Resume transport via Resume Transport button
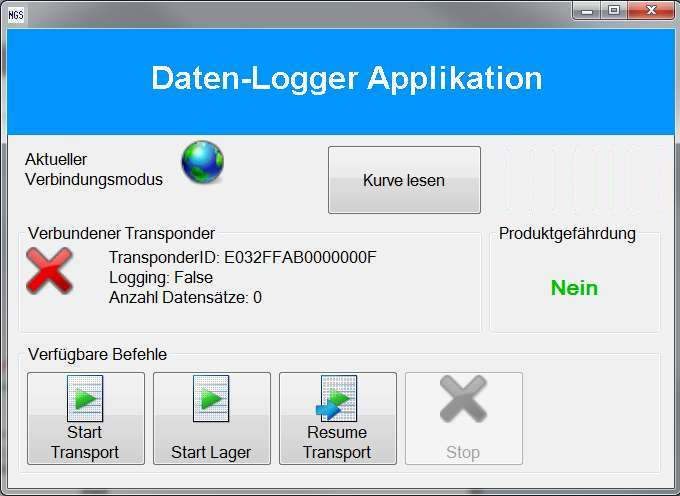680x496 pixels. pyautogui.click(x=338, y=418)
